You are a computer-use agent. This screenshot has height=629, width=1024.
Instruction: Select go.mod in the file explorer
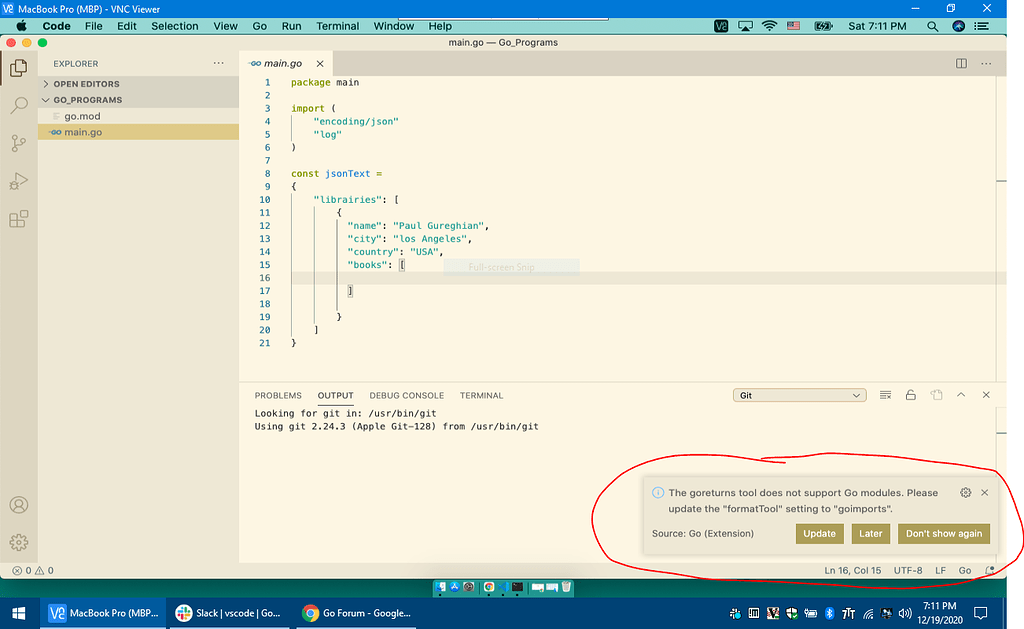(82, 116)
